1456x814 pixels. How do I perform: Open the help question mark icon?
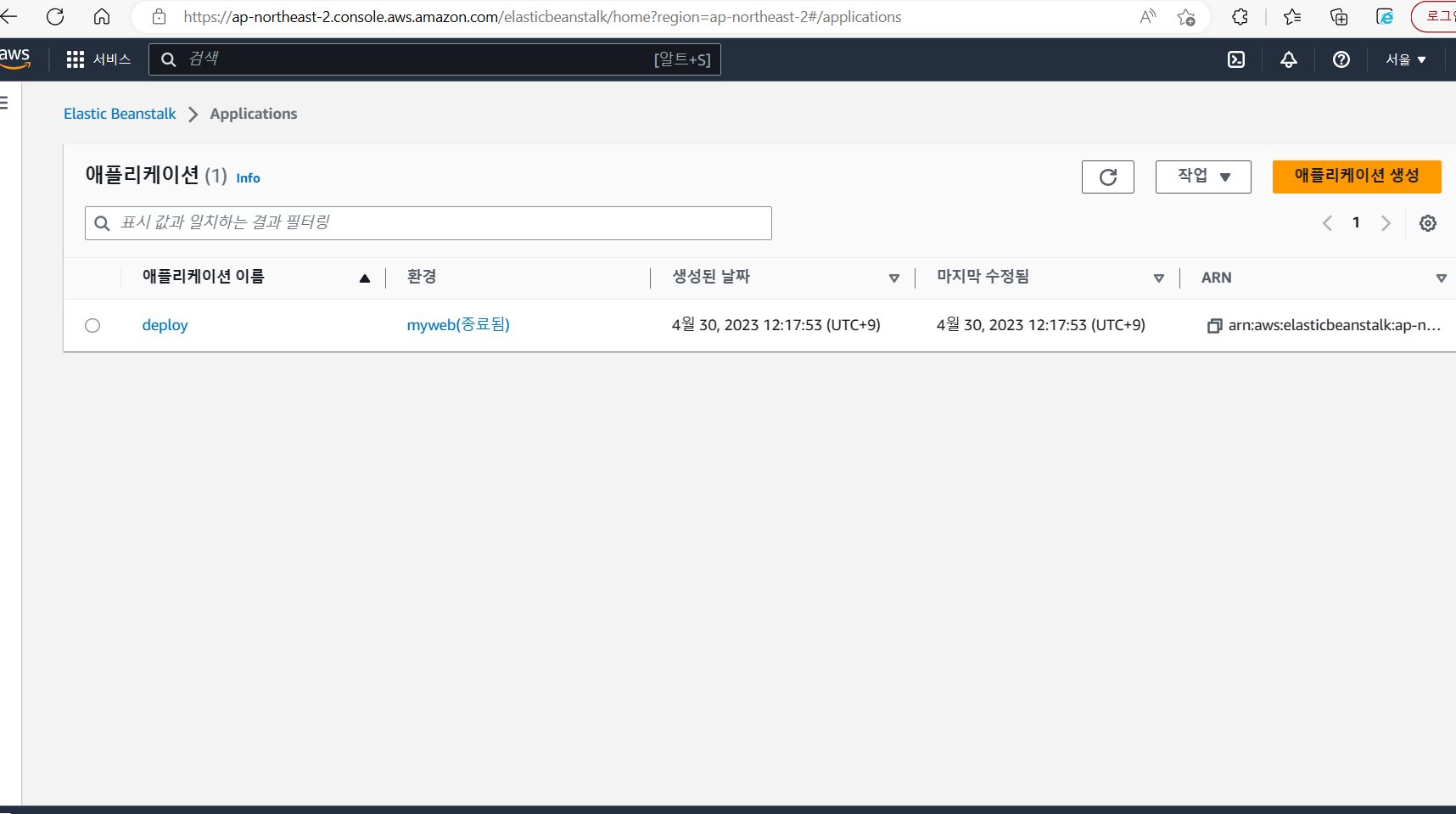coord(1341,59)
